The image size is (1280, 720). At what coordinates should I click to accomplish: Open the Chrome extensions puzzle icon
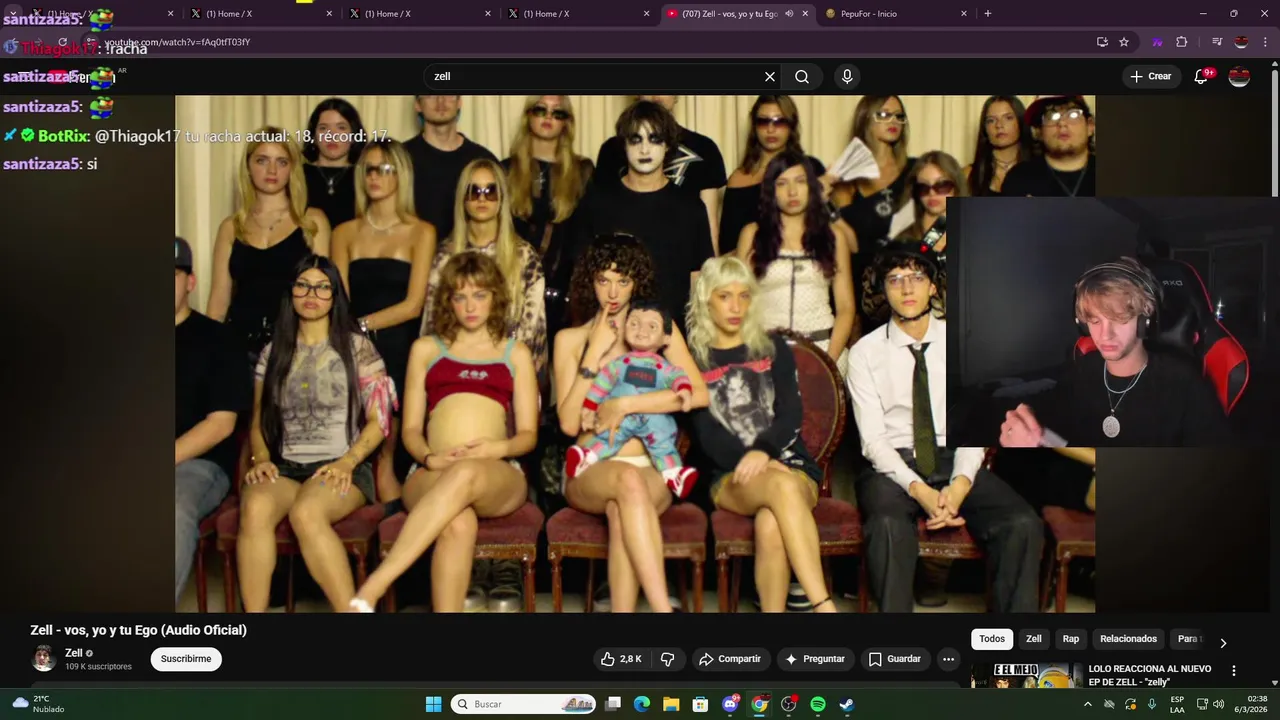click(x=1182, y=42)
